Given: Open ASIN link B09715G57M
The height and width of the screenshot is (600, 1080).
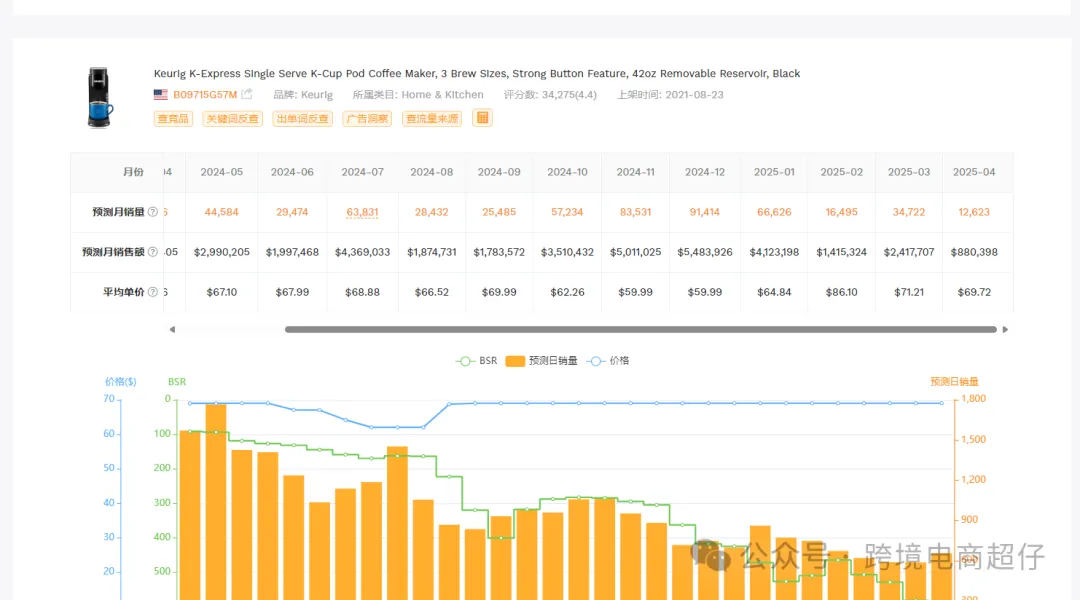Looking at the screenshot, I should point(205,94).
